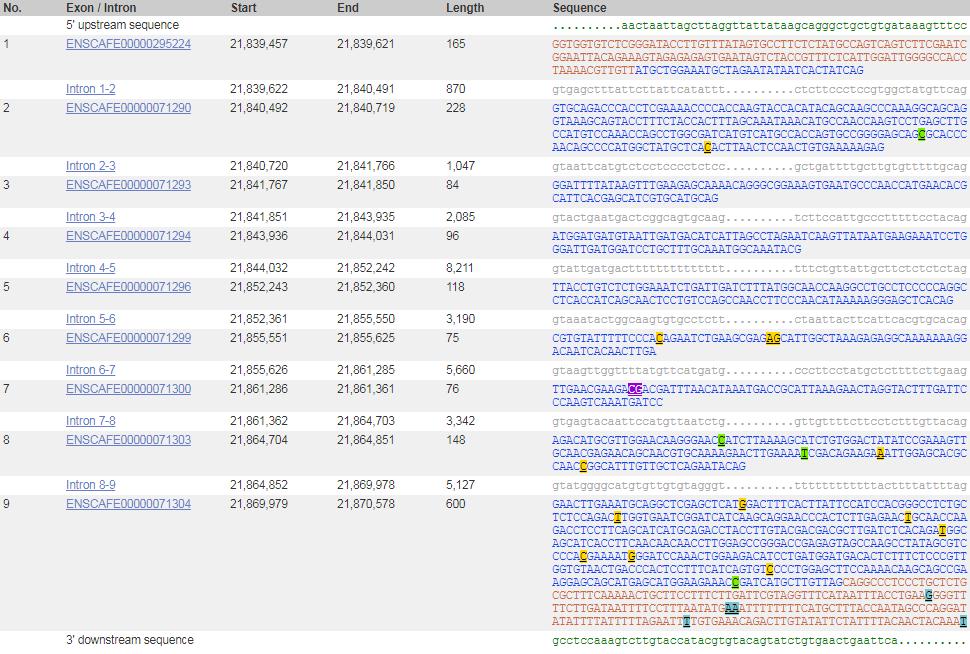Open exon link ENSCAFE00000071300
Image resolution: width=970 pixels, height=654 pixels.
pyautogui.click(x=128, y=389)
